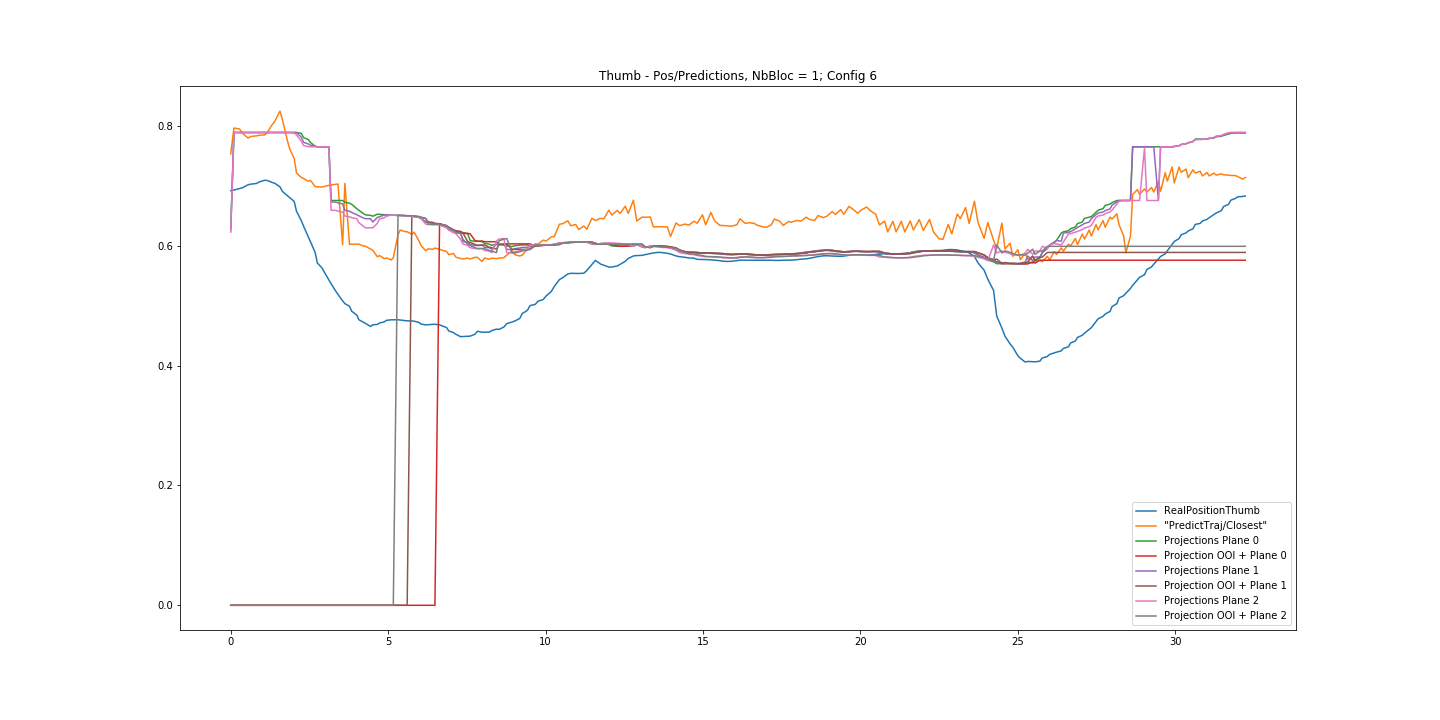
Task: Click the 0.2 tick label on y-axis
Action: 164,486
